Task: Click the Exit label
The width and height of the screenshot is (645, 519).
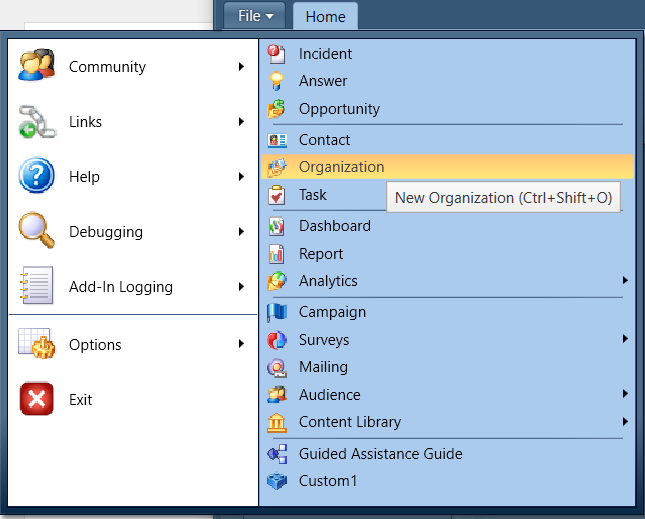Action: click(81, 400)
